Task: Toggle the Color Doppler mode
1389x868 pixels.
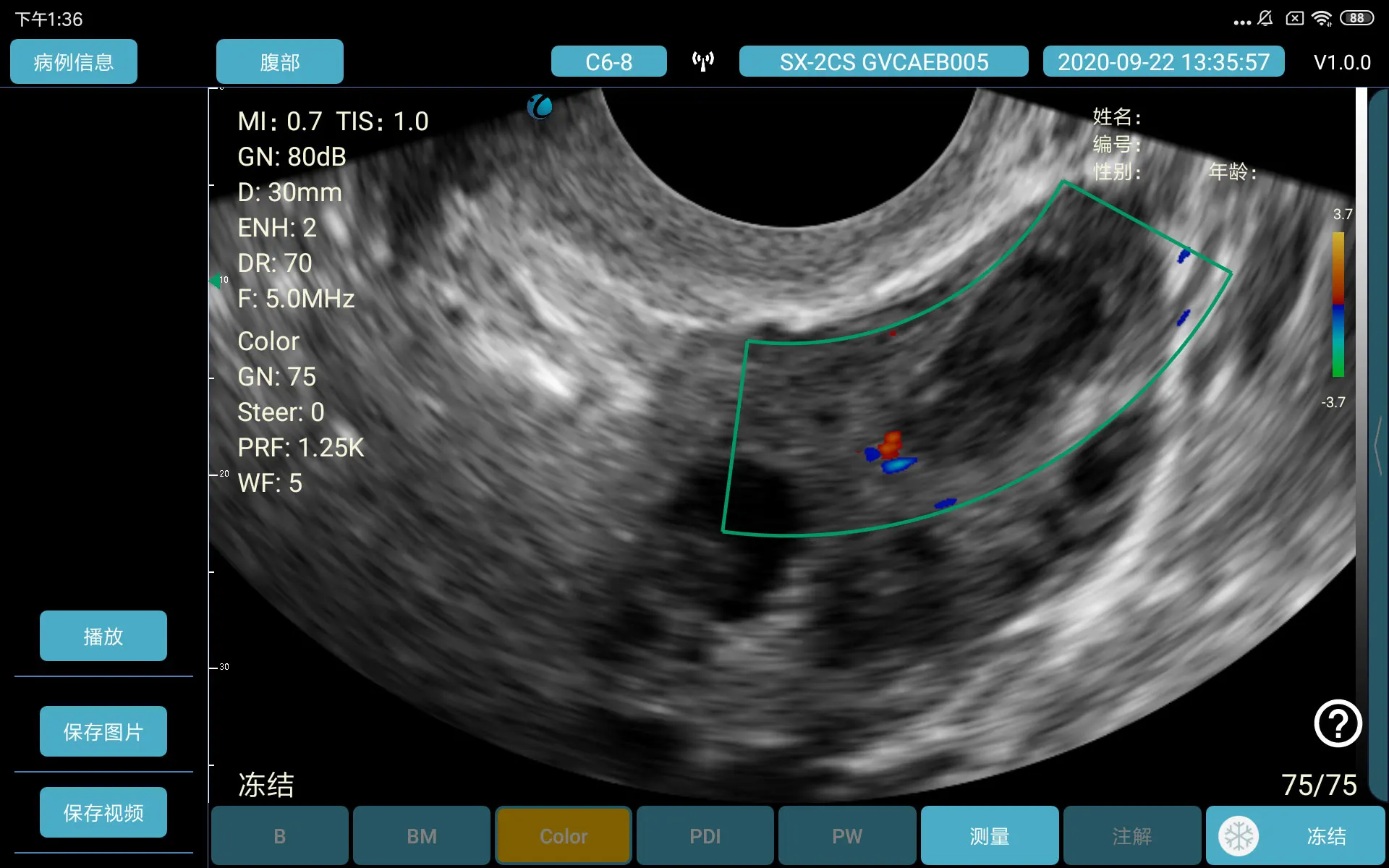Action: tap(564, 836)
